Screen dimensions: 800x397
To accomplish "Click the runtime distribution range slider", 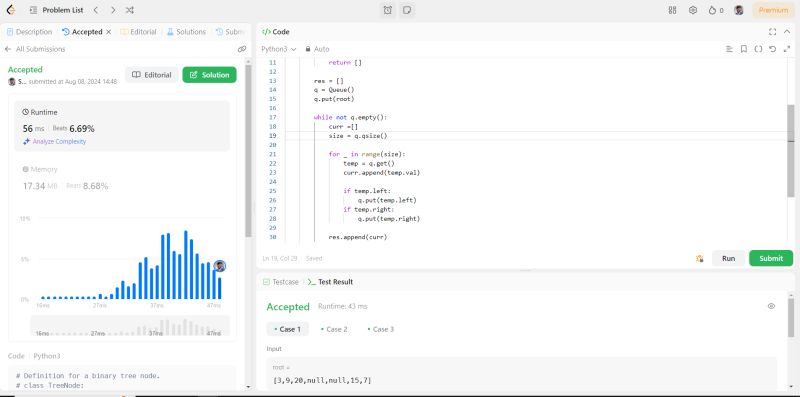I will (x=130, y=327).
